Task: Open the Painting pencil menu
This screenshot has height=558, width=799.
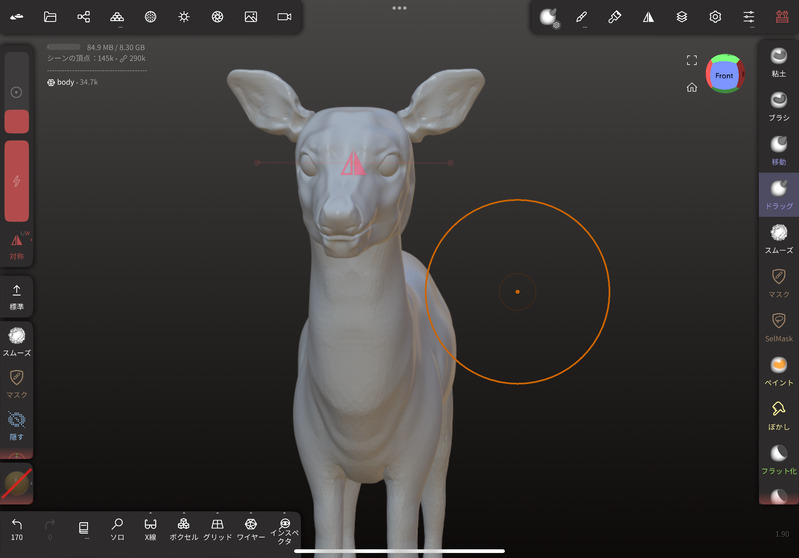Action: [x=581, y=17]
